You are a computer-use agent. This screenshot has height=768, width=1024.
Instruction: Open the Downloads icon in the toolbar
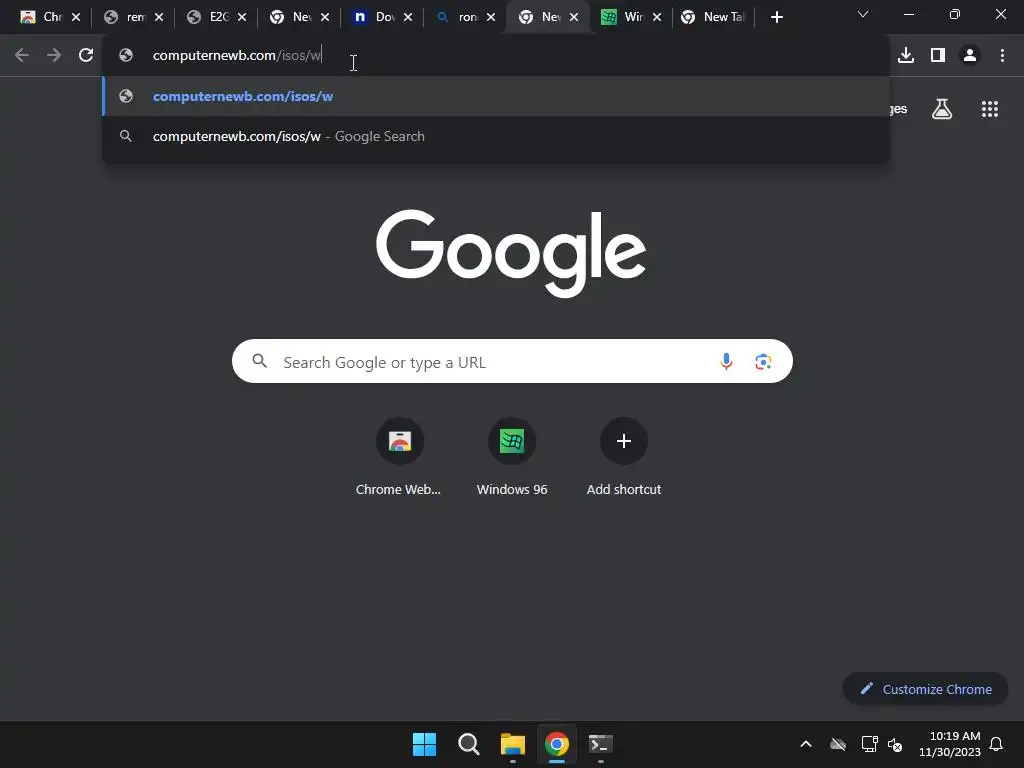[906, 56]
